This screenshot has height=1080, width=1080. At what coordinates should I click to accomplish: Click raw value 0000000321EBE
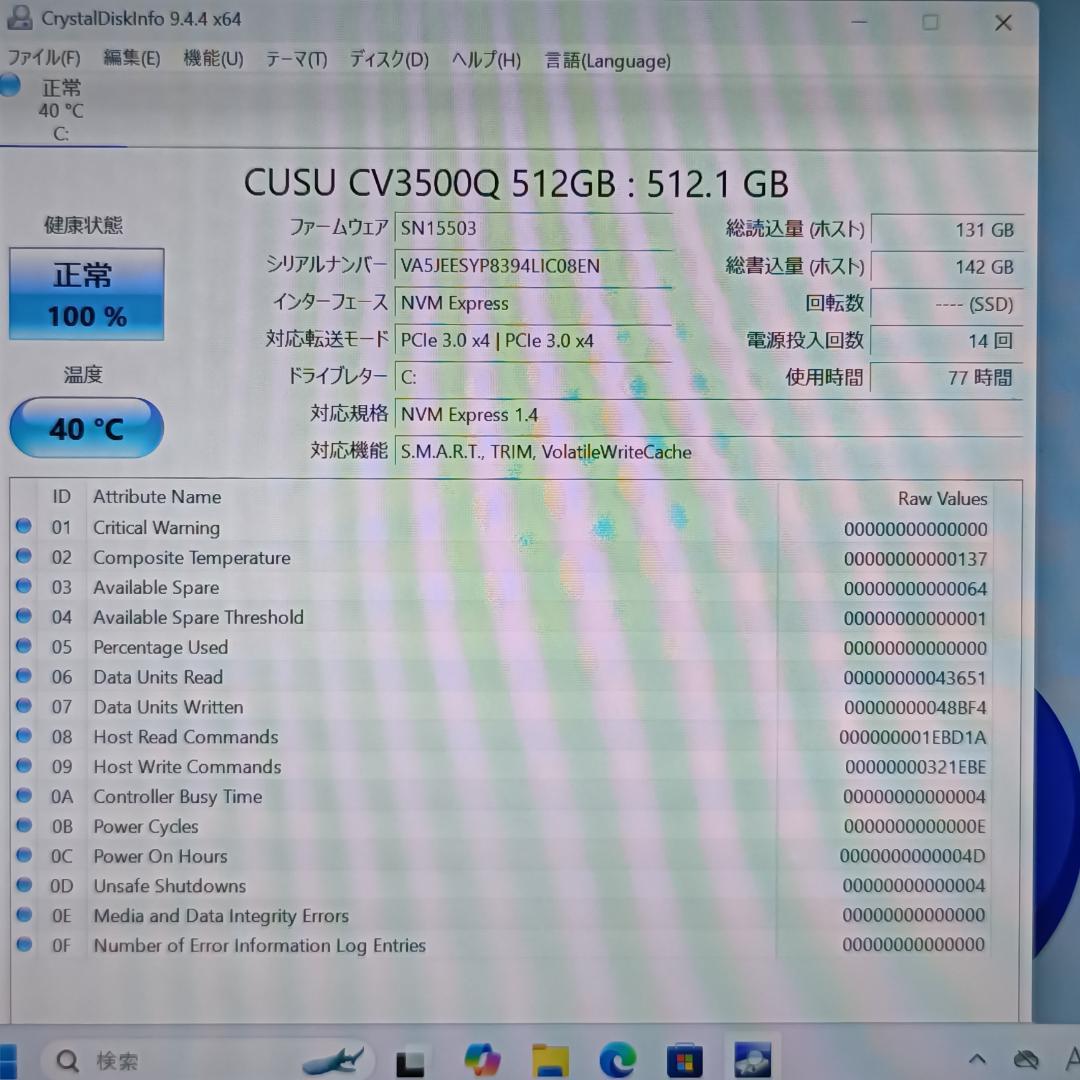tap(915, 767)
